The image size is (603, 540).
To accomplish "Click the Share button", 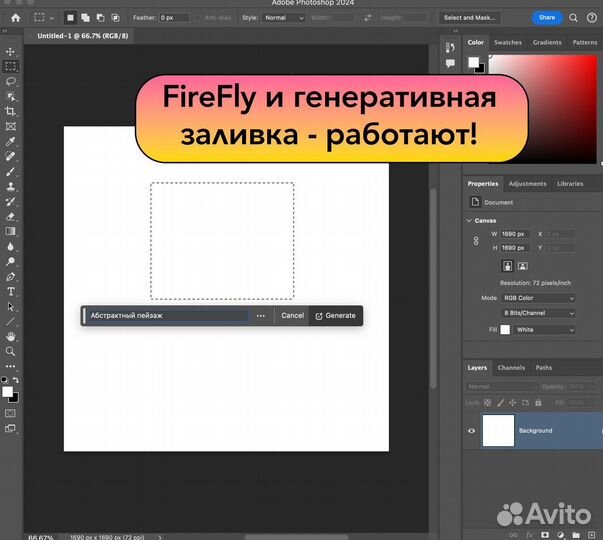I will (x=547, y=18).
